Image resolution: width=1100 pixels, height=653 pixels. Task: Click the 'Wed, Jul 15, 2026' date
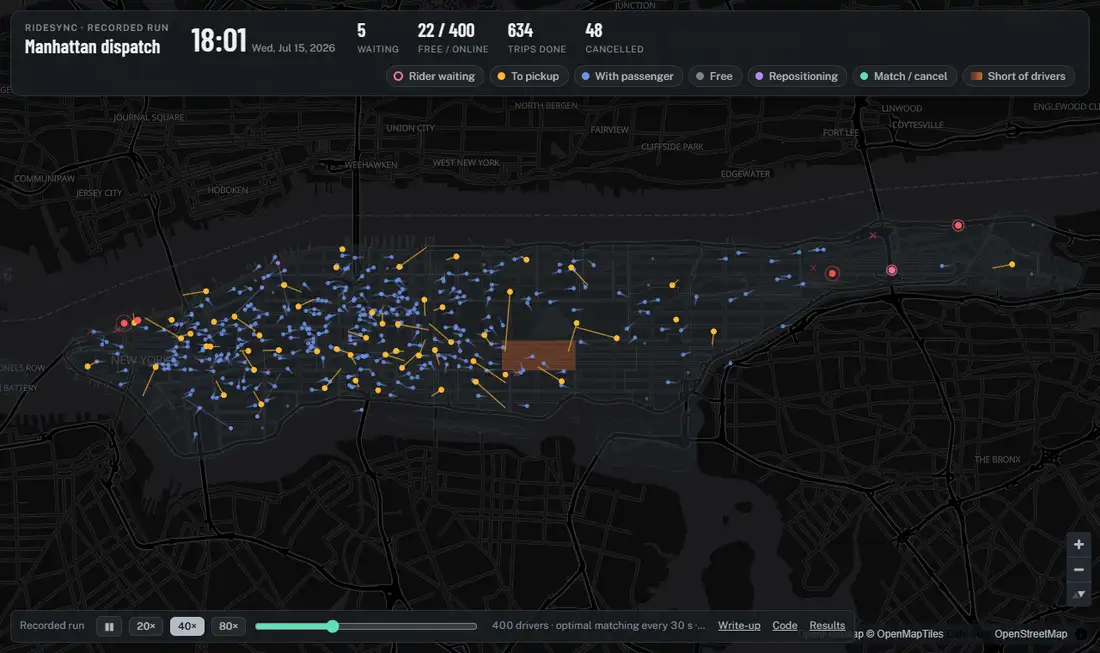click(x=293, y=48)
